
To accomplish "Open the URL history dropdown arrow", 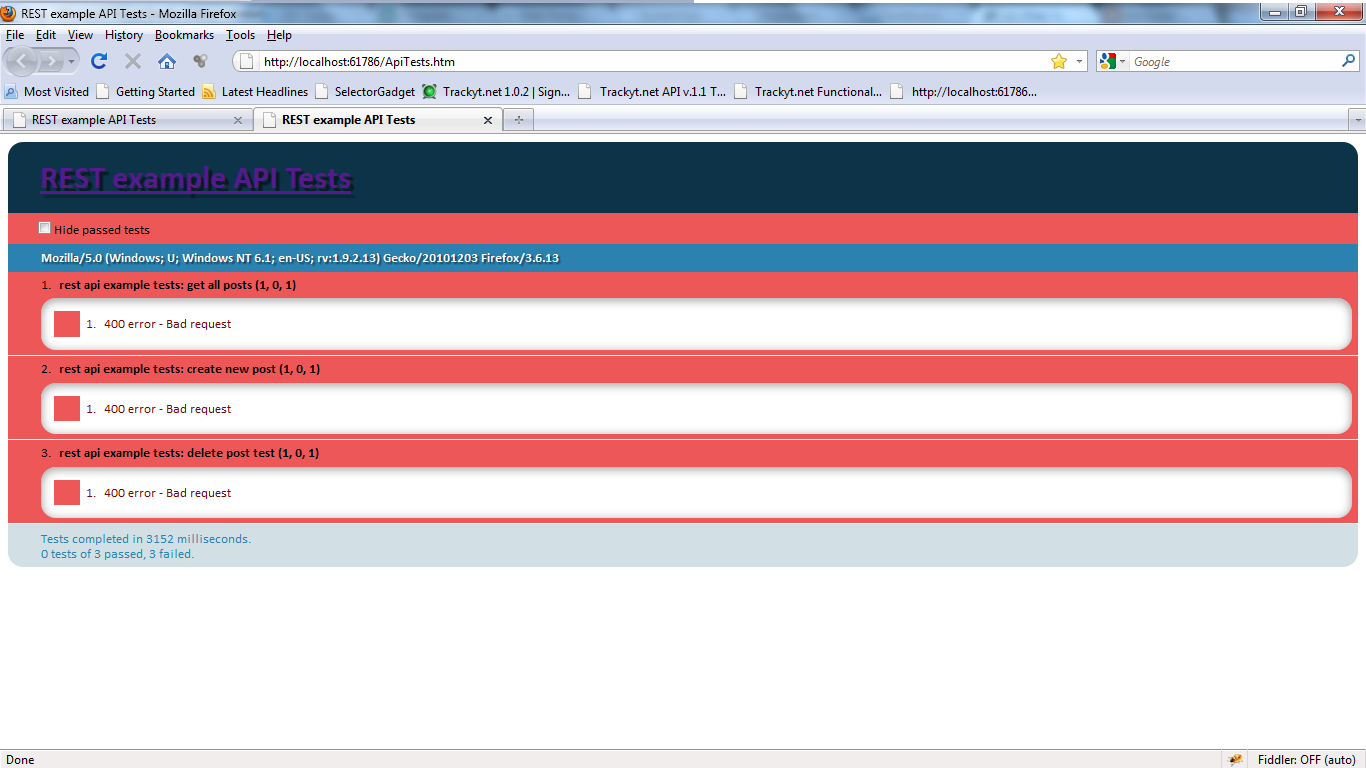I will point(1080,62).
